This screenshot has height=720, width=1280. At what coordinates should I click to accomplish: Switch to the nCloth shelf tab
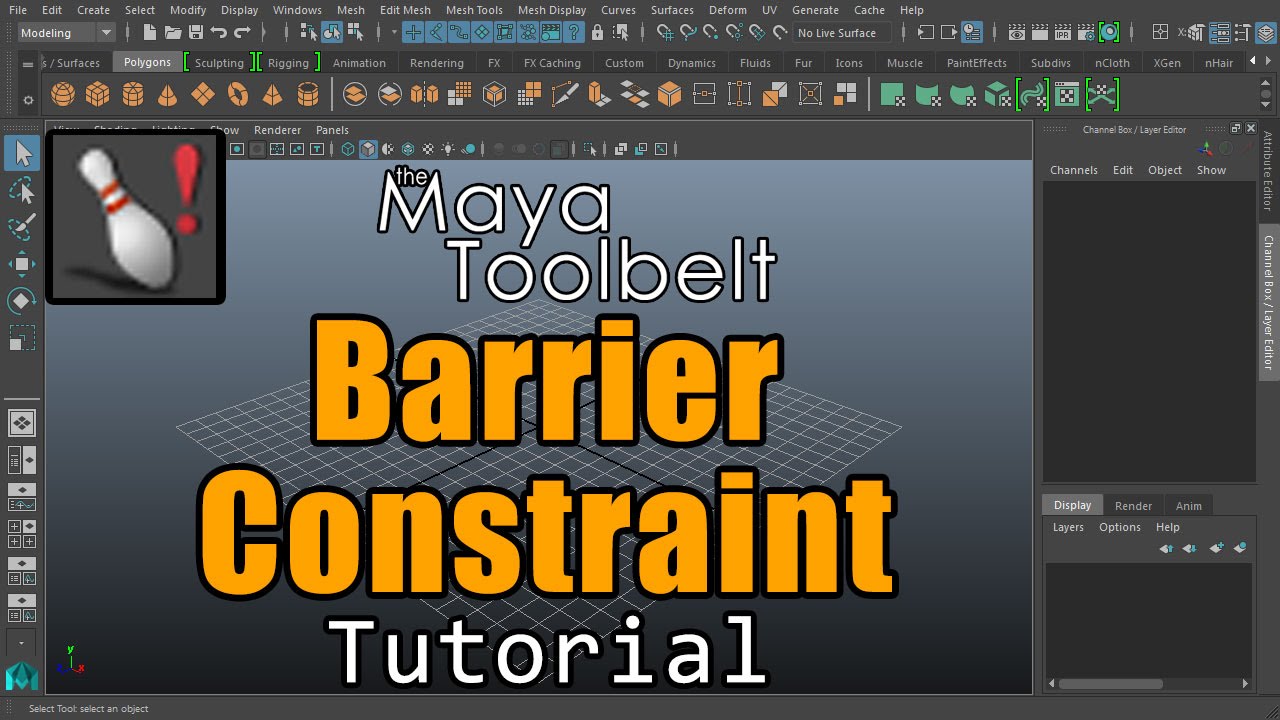tap(1112, 62)
